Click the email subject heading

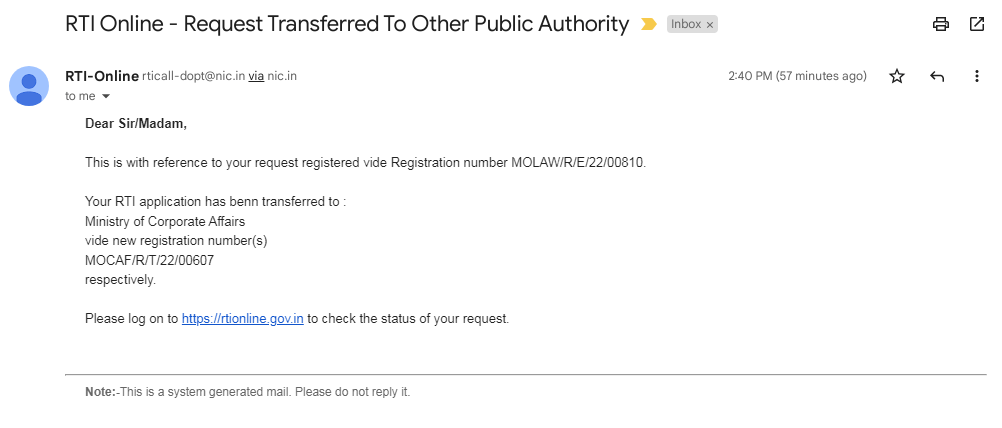pyautogui.click(x=347, y=24)
